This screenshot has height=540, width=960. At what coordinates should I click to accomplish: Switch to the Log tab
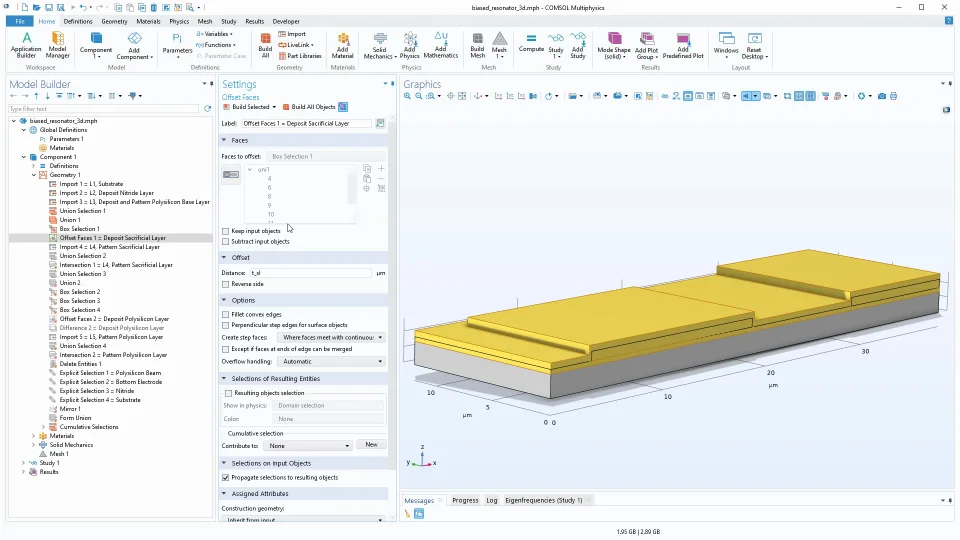coord(492,500)
